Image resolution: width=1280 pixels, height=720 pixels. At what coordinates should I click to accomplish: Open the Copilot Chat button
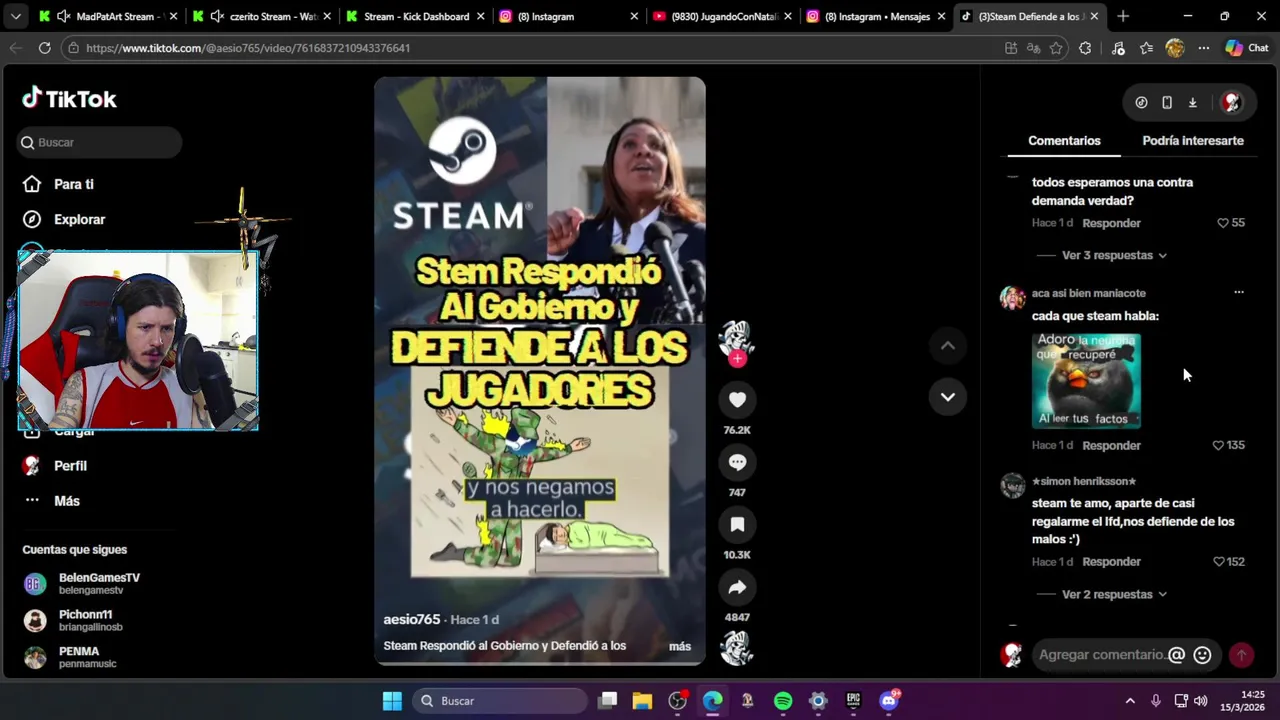[1246, 48]
